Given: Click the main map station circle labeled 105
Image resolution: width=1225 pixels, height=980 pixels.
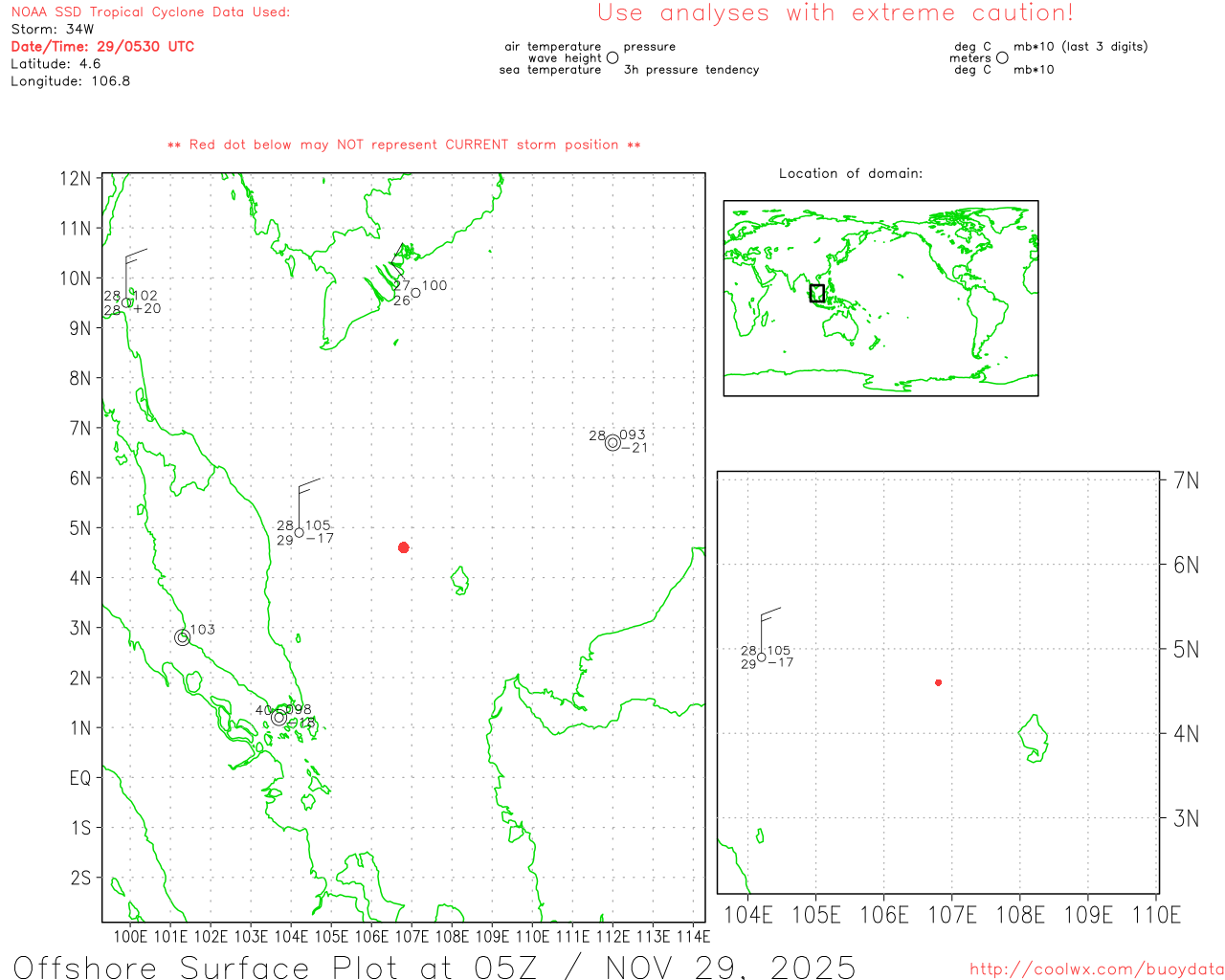Looking at the screenshot, I should pos(300,533).
